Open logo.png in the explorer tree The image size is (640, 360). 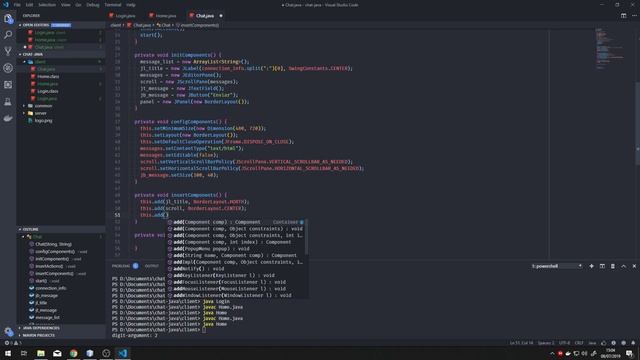43,120
